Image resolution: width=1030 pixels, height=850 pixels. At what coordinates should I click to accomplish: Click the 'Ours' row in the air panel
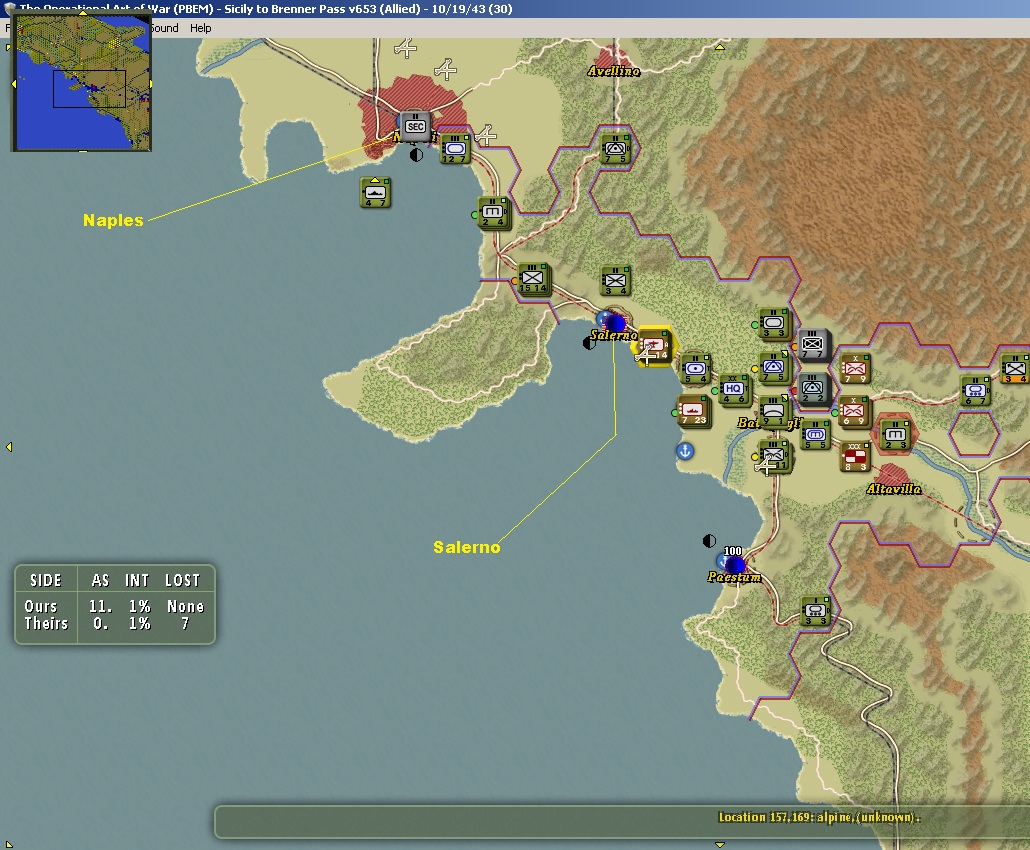[x=114, y=606]
